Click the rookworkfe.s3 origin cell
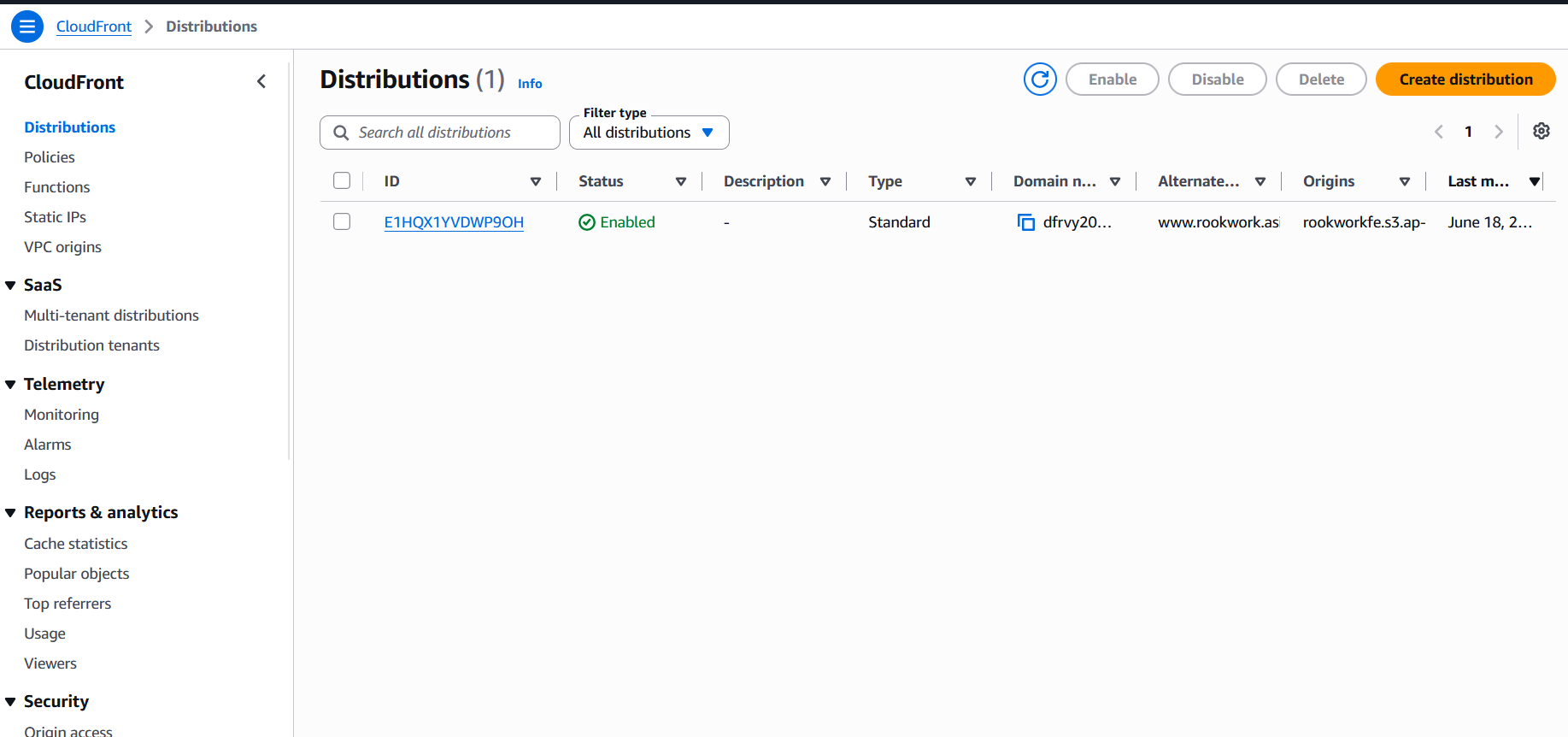This screenshot has width=1568, height=737. [x=1364, y=222]
